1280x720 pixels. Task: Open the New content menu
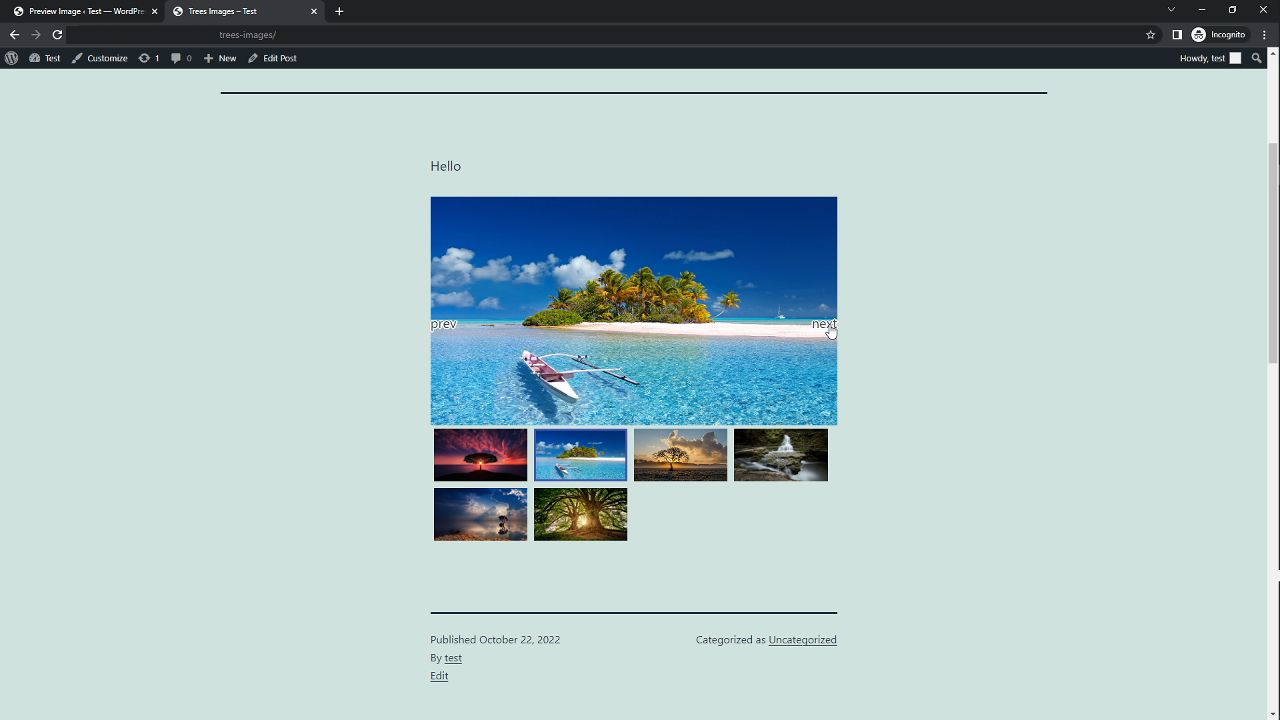pos(220,58)
